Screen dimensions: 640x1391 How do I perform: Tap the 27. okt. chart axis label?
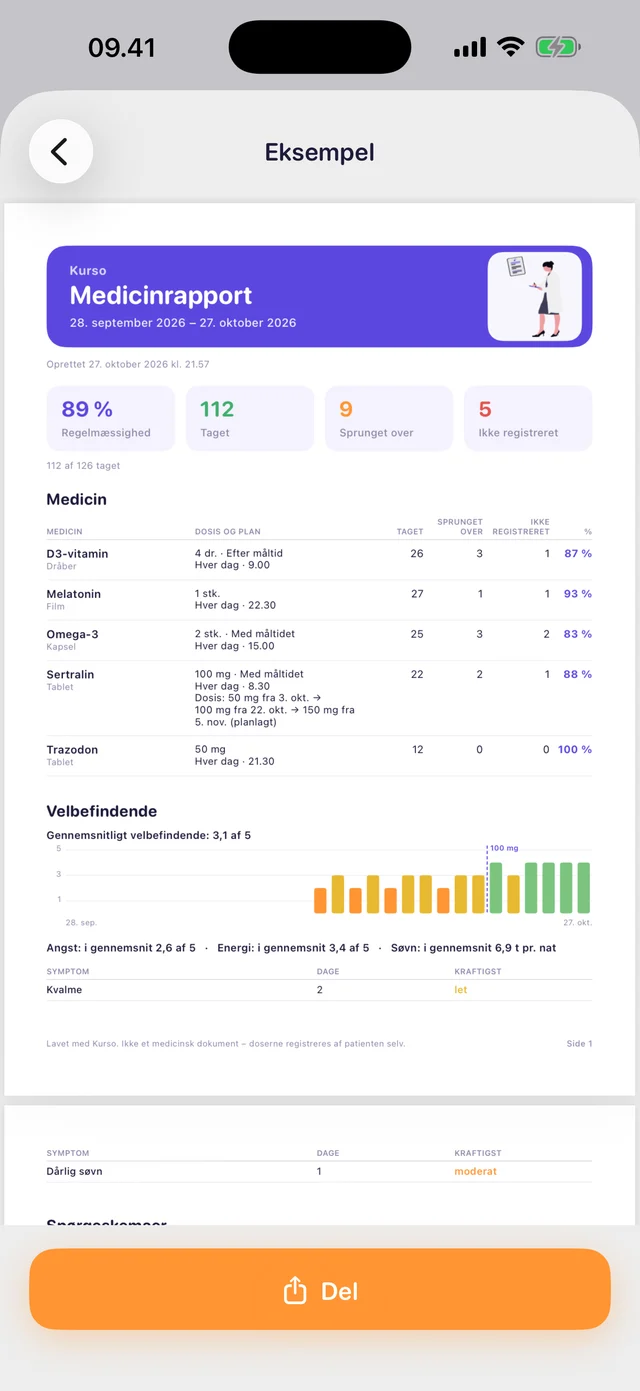(x=577, y=922)
